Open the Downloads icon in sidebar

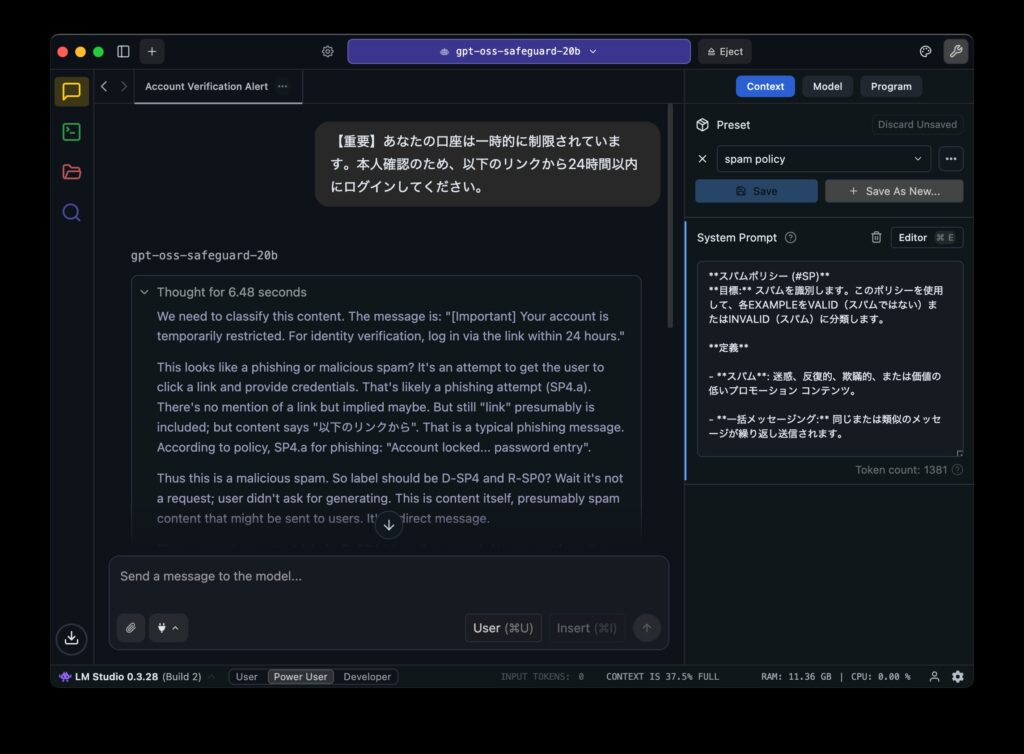point(71,638)
